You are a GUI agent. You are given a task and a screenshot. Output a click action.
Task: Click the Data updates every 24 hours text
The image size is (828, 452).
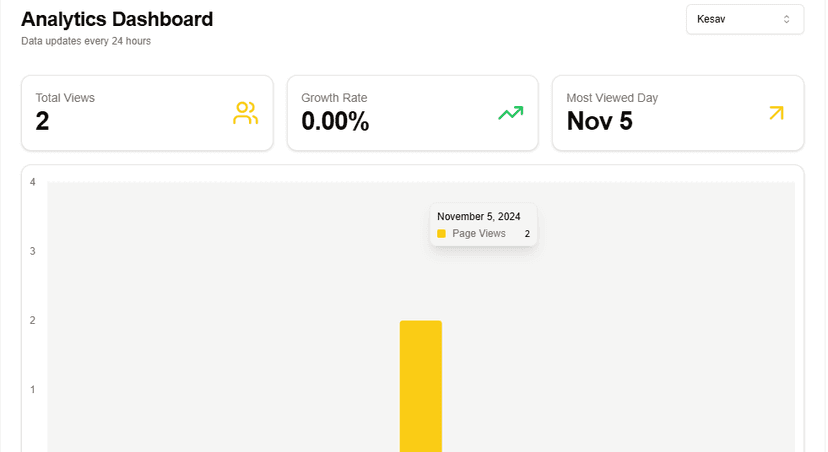[86, 41]
